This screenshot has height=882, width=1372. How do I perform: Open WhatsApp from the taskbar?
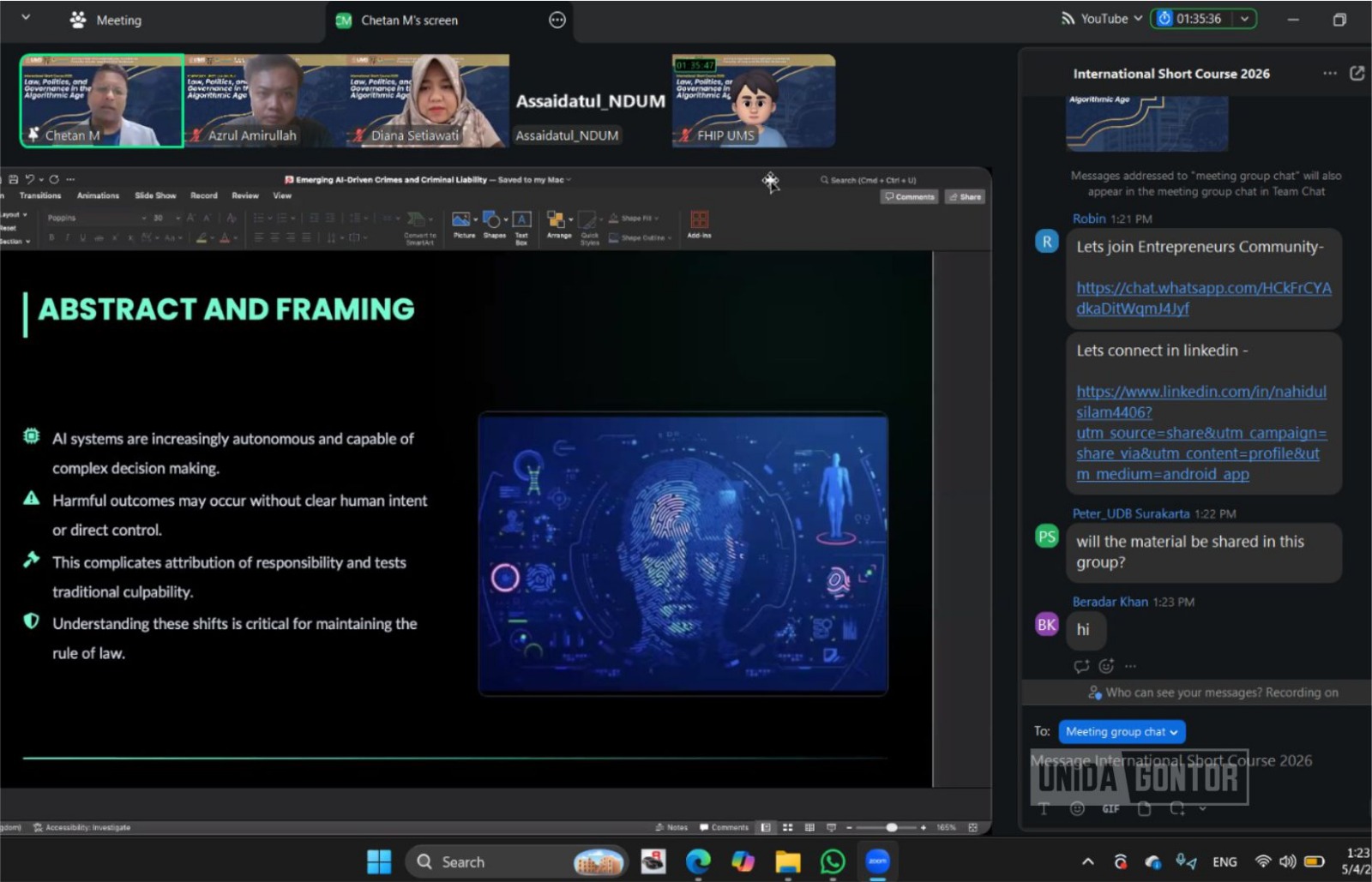(833, 861)
